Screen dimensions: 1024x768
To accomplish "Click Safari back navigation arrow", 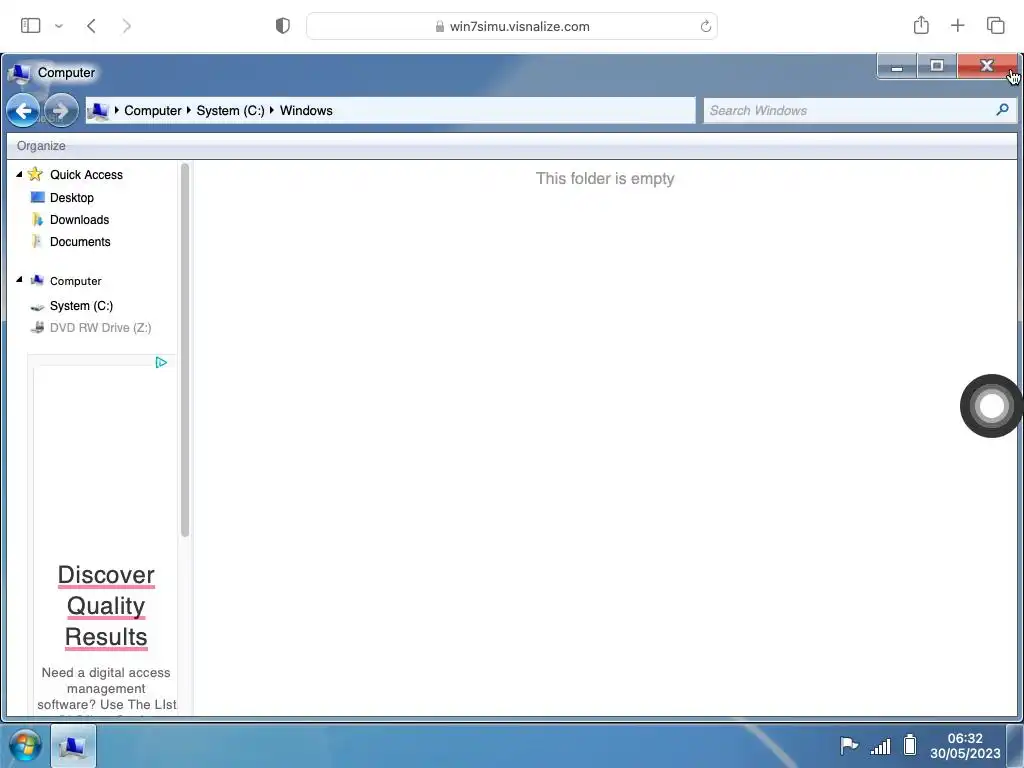I will (x=91, y=25).
